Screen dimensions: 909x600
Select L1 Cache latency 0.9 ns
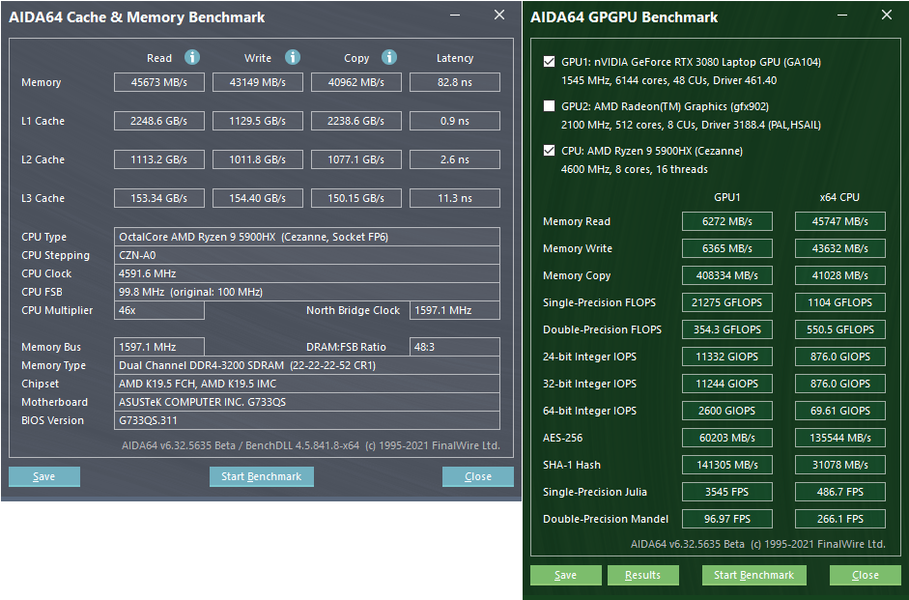[454, 121]
